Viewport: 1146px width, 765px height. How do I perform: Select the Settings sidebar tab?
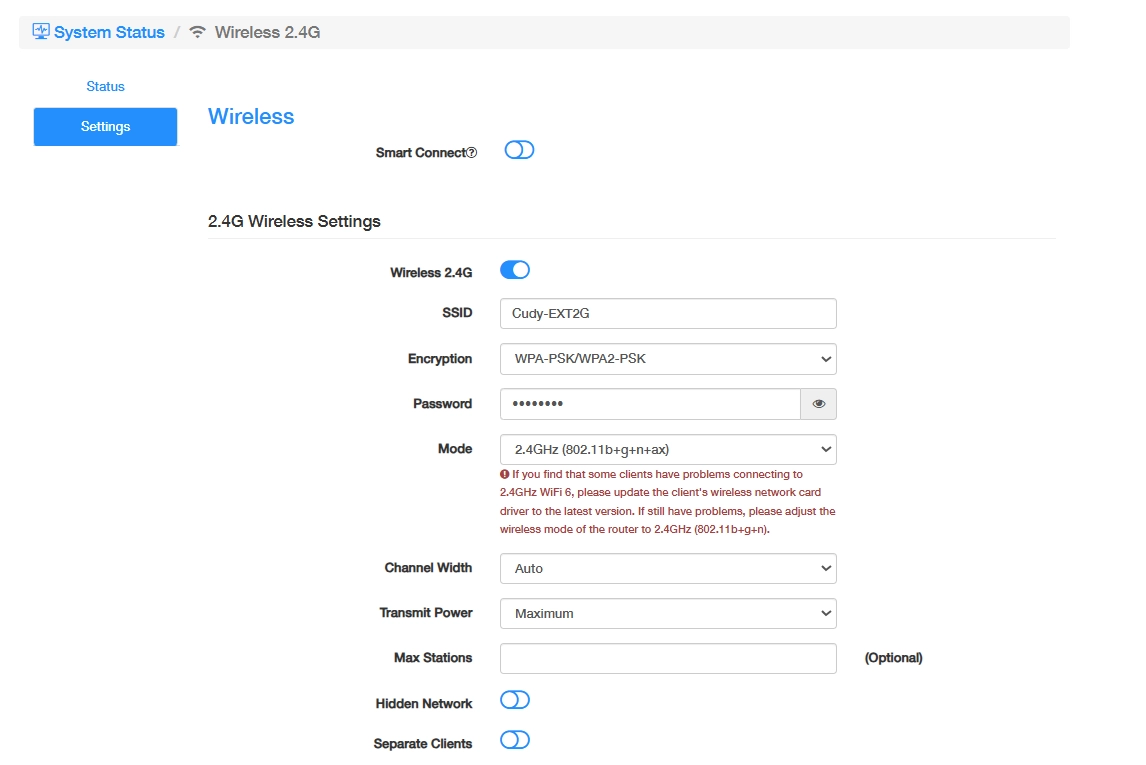(105, 126)
